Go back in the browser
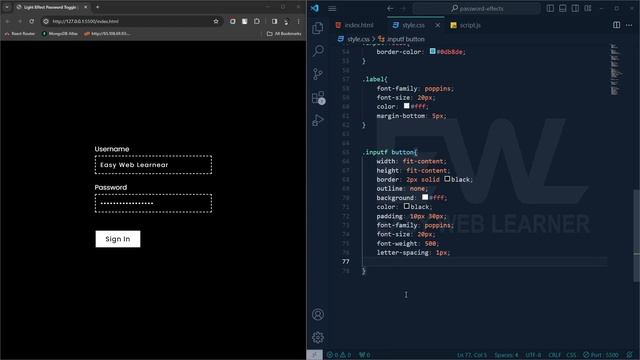Screen dimensions: 640x360 pos(7,21)
